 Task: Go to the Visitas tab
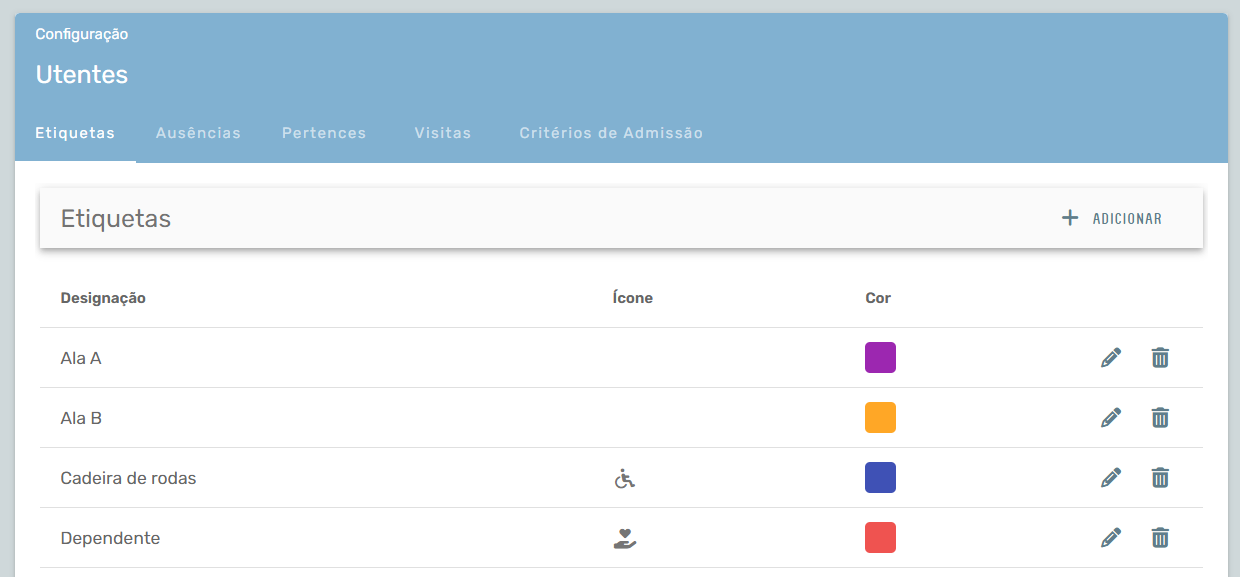pos(443,133)
